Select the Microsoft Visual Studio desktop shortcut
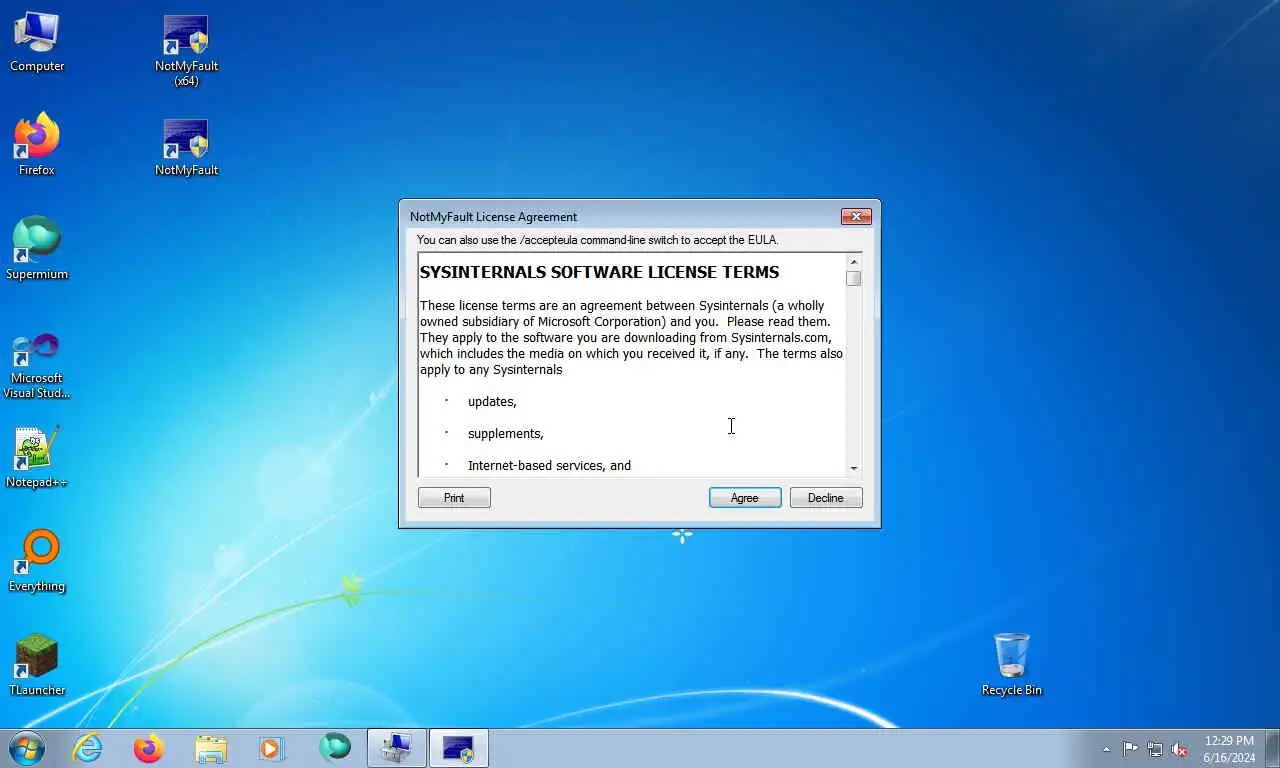This screenshot has width=1280, height=768. 37,366
